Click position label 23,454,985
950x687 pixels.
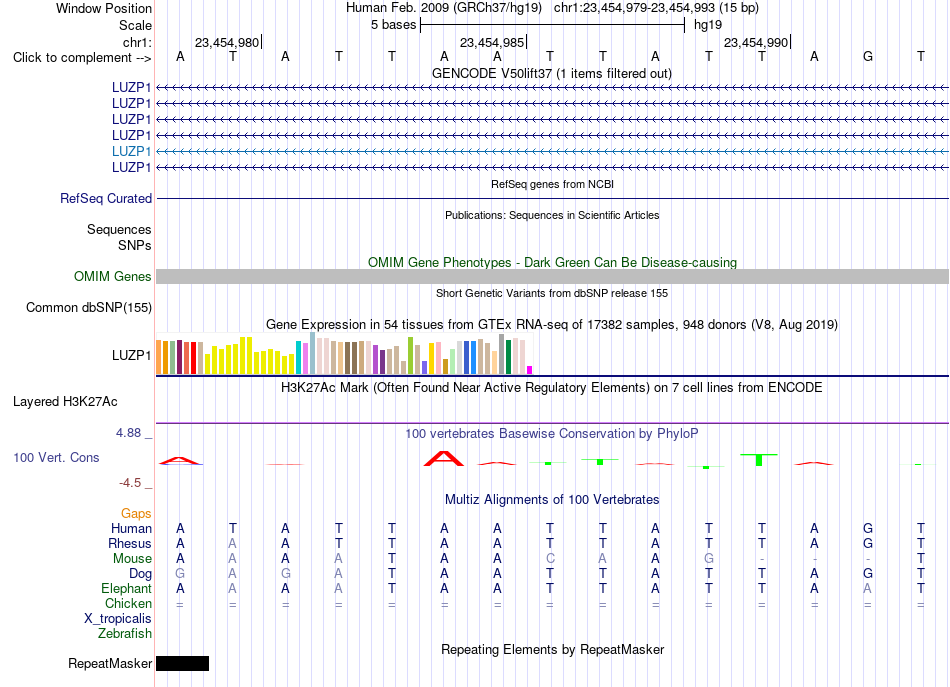[x=492, y=42]
